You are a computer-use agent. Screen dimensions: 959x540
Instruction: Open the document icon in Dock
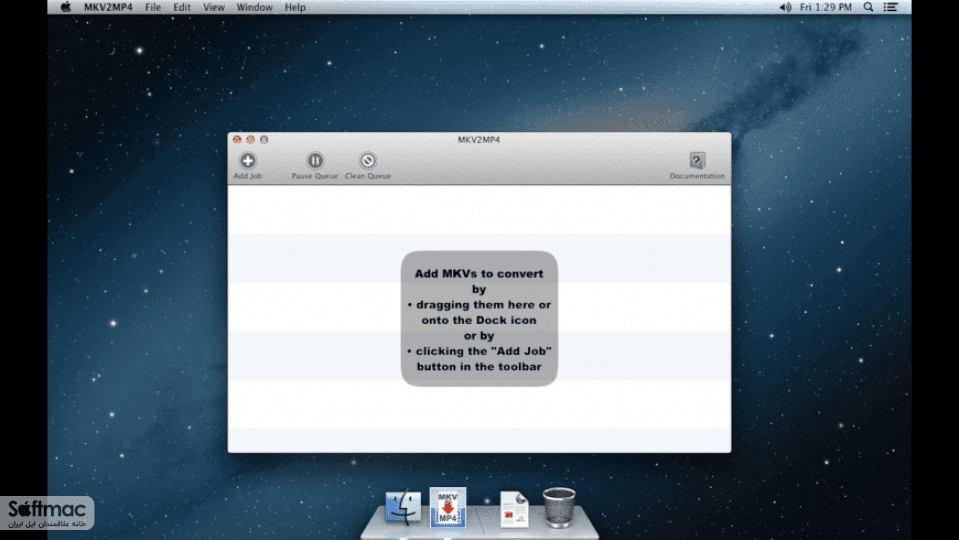[x=514, y=509]
